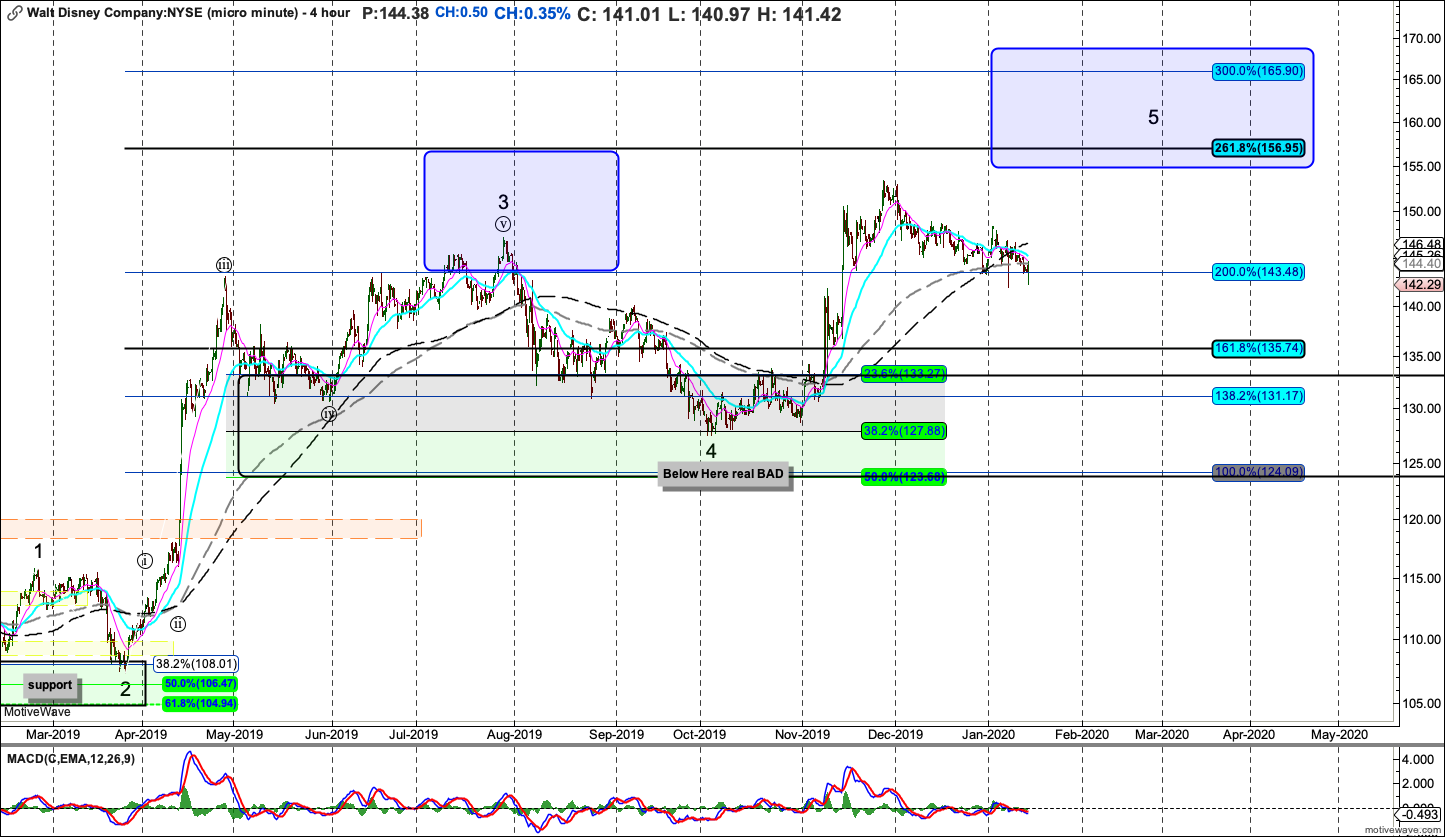The image size is (1445, 837).
Task: Click the CH:0.35% percent change value
Action: [533, 14]
